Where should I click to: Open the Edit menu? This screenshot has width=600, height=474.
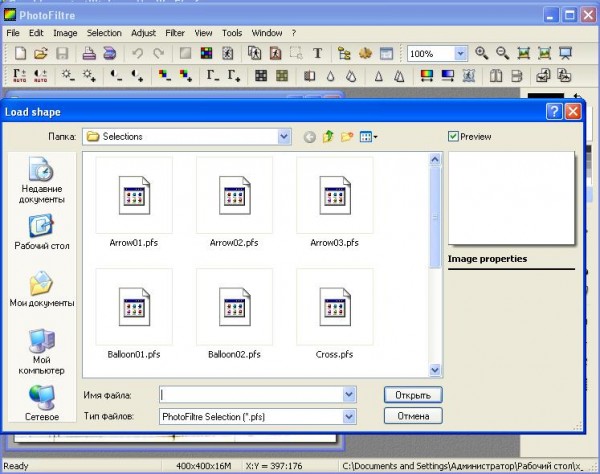[x=36, y=33]
